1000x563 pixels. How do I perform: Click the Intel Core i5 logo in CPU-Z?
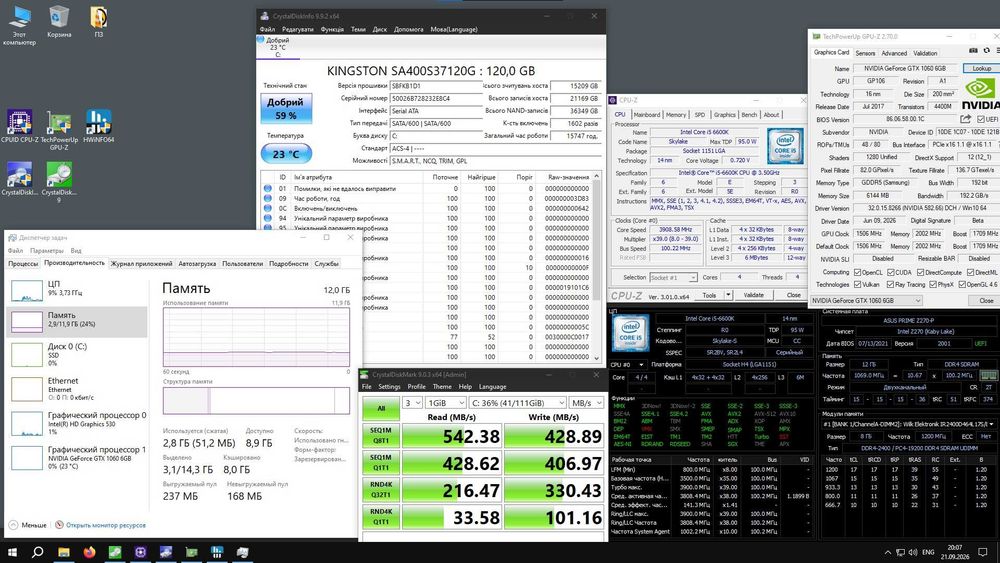pyautogui.click(x=785, y=146)
